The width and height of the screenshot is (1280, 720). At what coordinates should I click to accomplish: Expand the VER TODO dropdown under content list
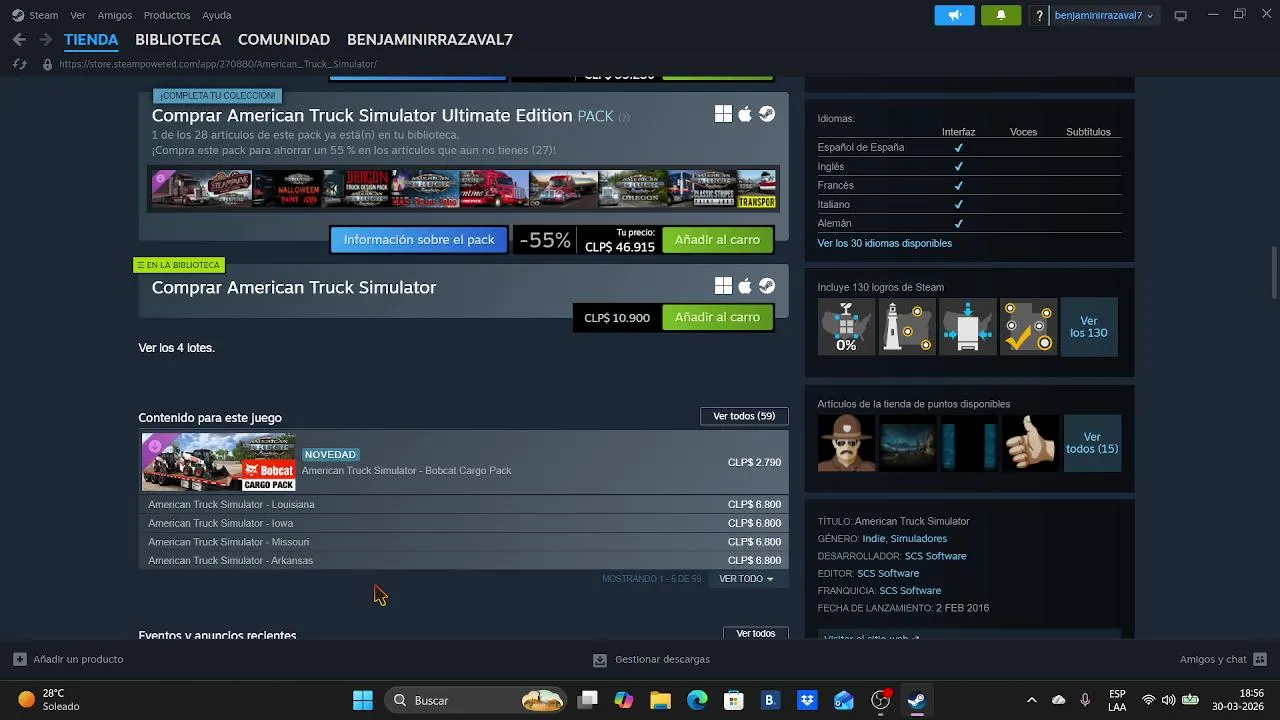(746, 579)
